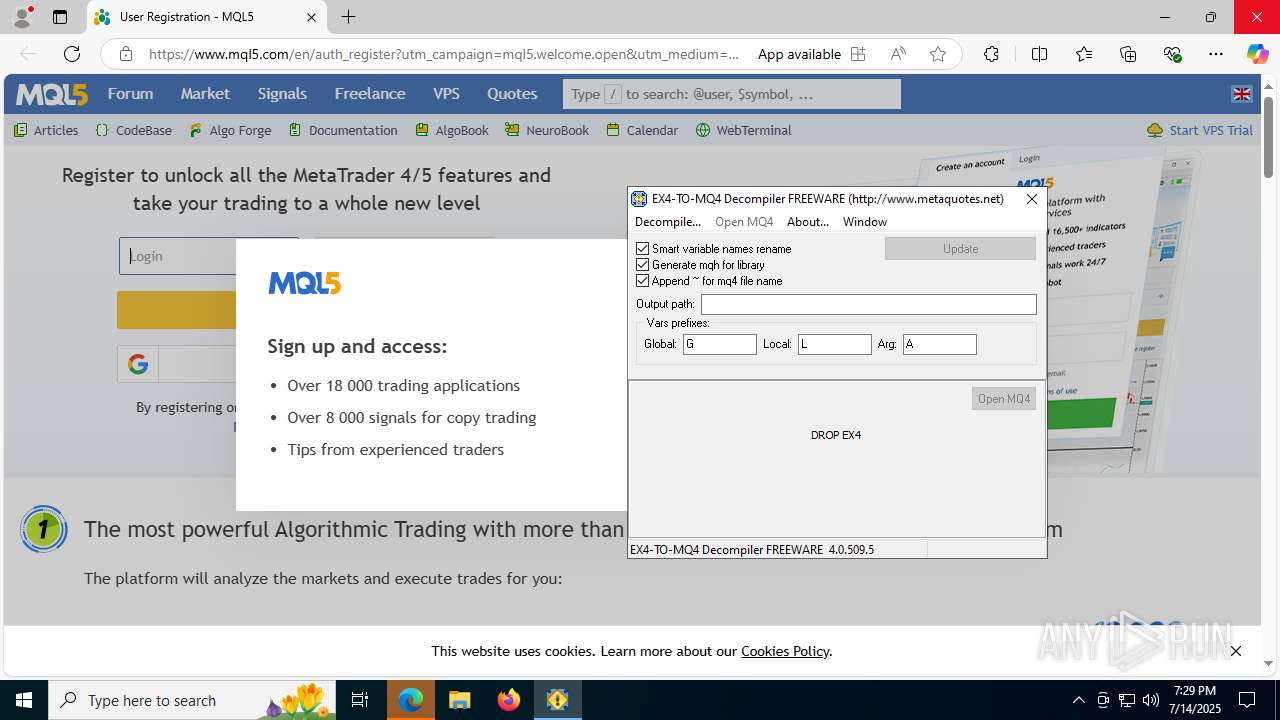Screen dimensions: 1280x720
Task: Open Windows Start menu
Action: (x=24, y=700)
